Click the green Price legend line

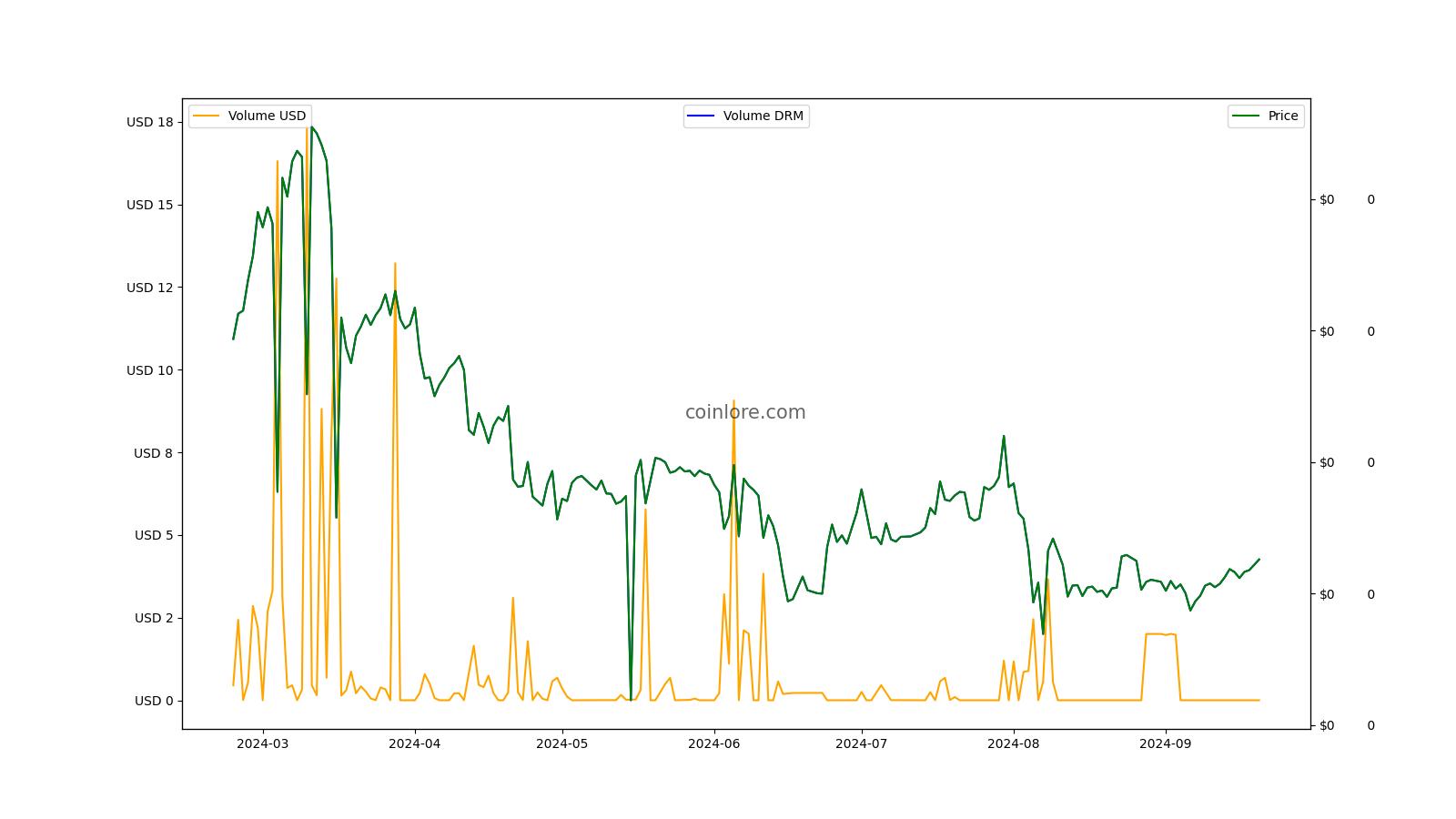(1246, 116)
